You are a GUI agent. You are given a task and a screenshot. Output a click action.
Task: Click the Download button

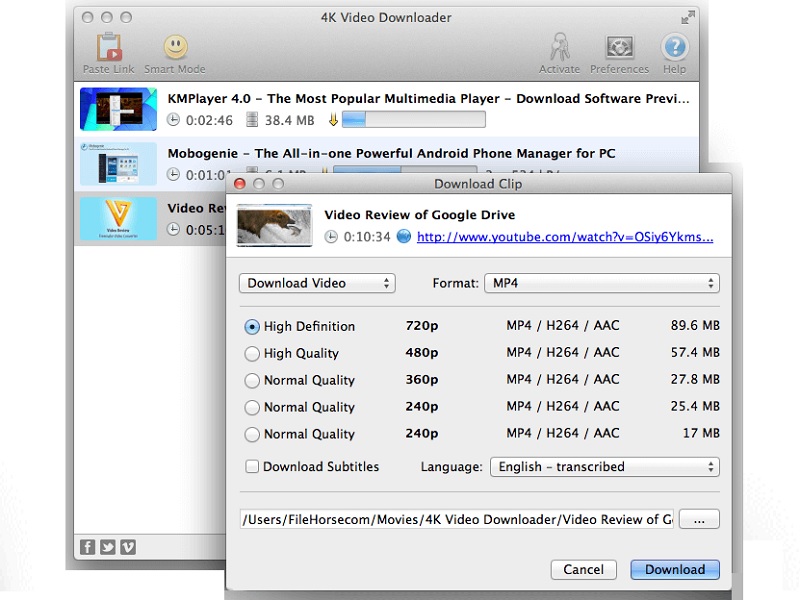[x=675, y=569]
